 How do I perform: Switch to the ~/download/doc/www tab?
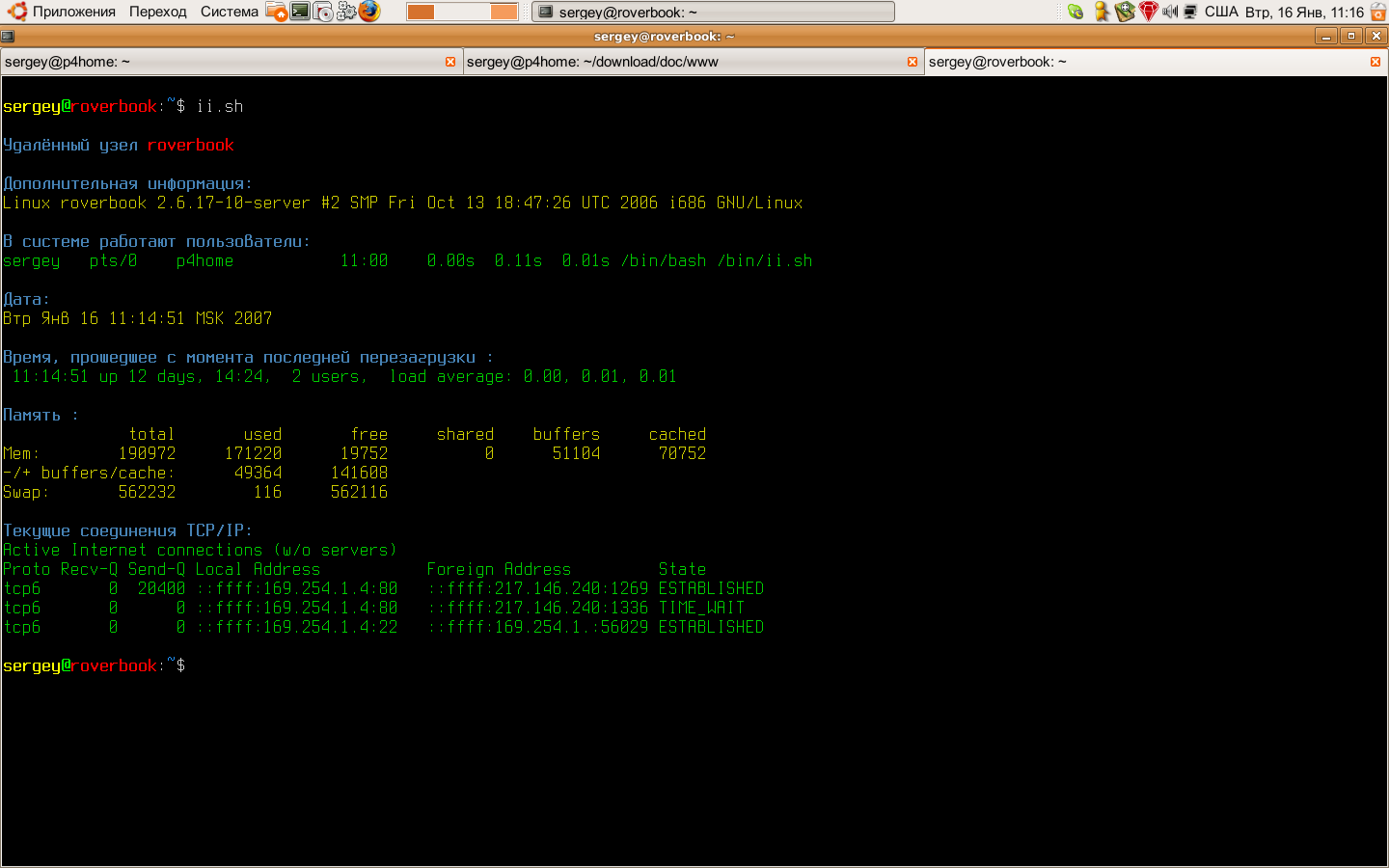click(675, 62)
